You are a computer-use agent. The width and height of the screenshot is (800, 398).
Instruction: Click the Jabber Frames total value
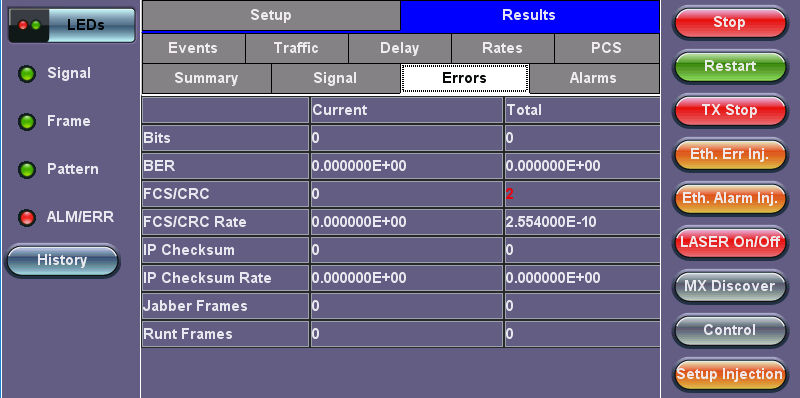582,306
